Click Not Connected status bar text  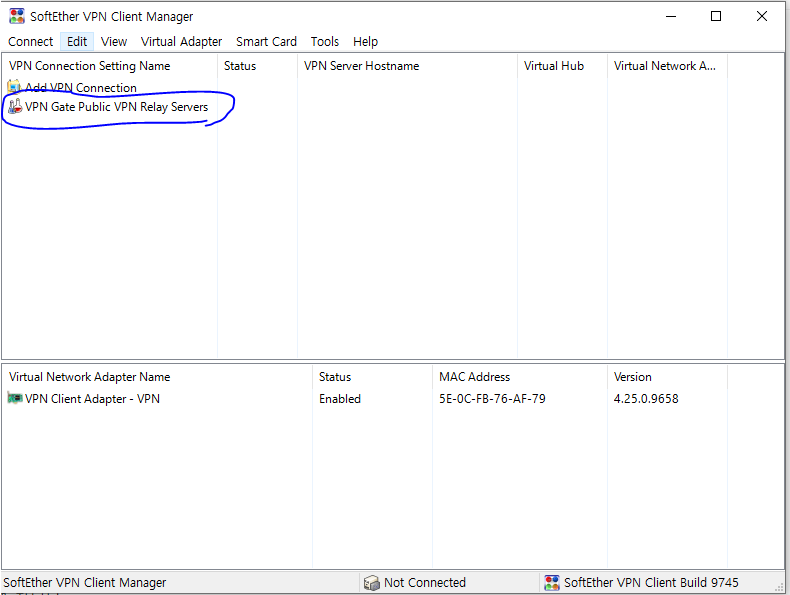tap(425, 583)
